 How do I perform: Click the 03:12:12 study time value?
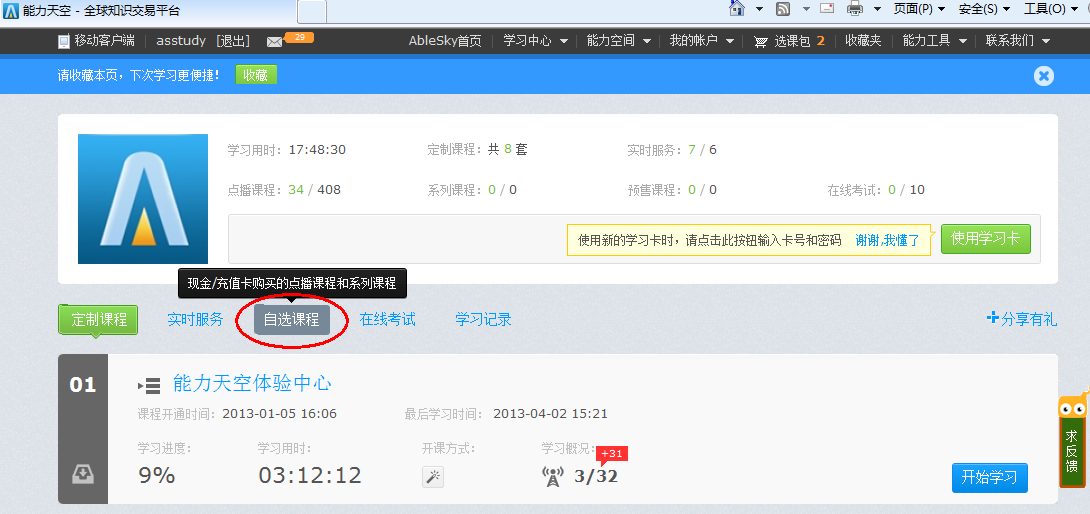pyautogui.click(x=310, y=476)
